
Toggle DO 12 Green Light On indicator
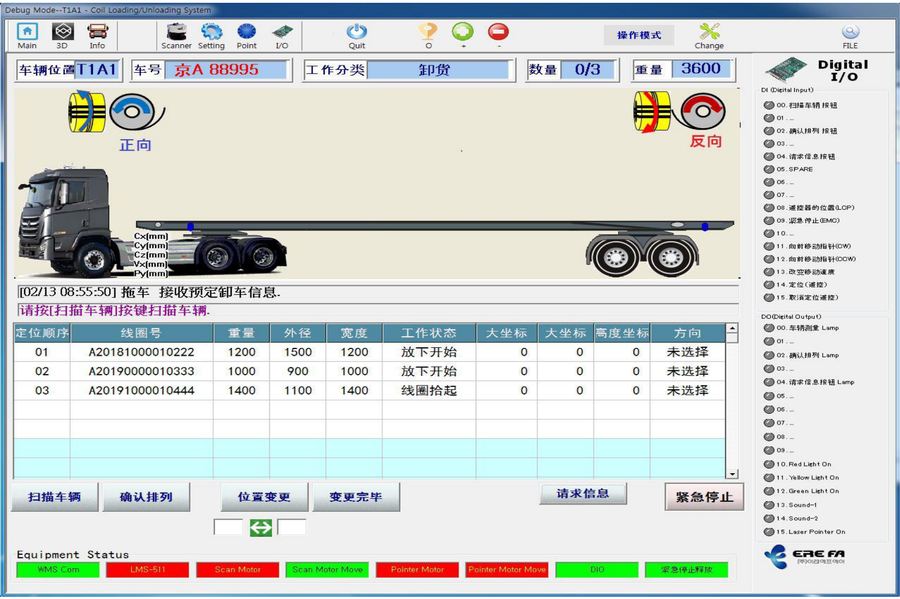pos(769,491)
